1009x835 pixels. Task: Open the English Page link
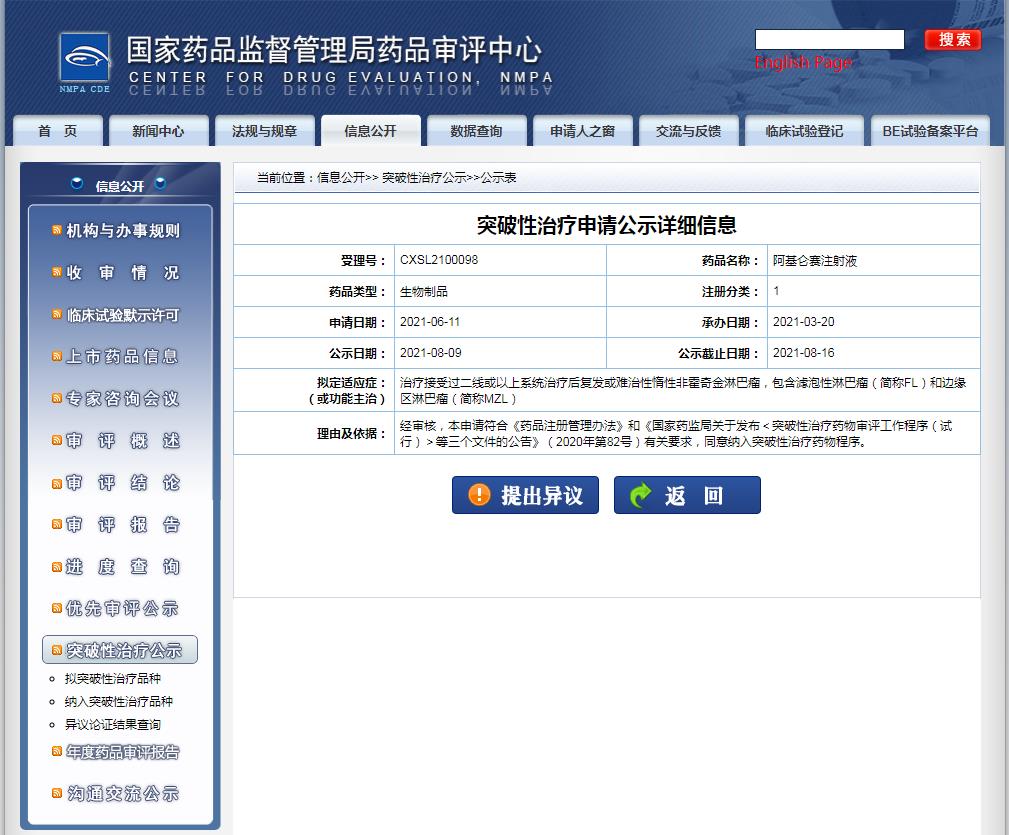click(x=804, y=62)
